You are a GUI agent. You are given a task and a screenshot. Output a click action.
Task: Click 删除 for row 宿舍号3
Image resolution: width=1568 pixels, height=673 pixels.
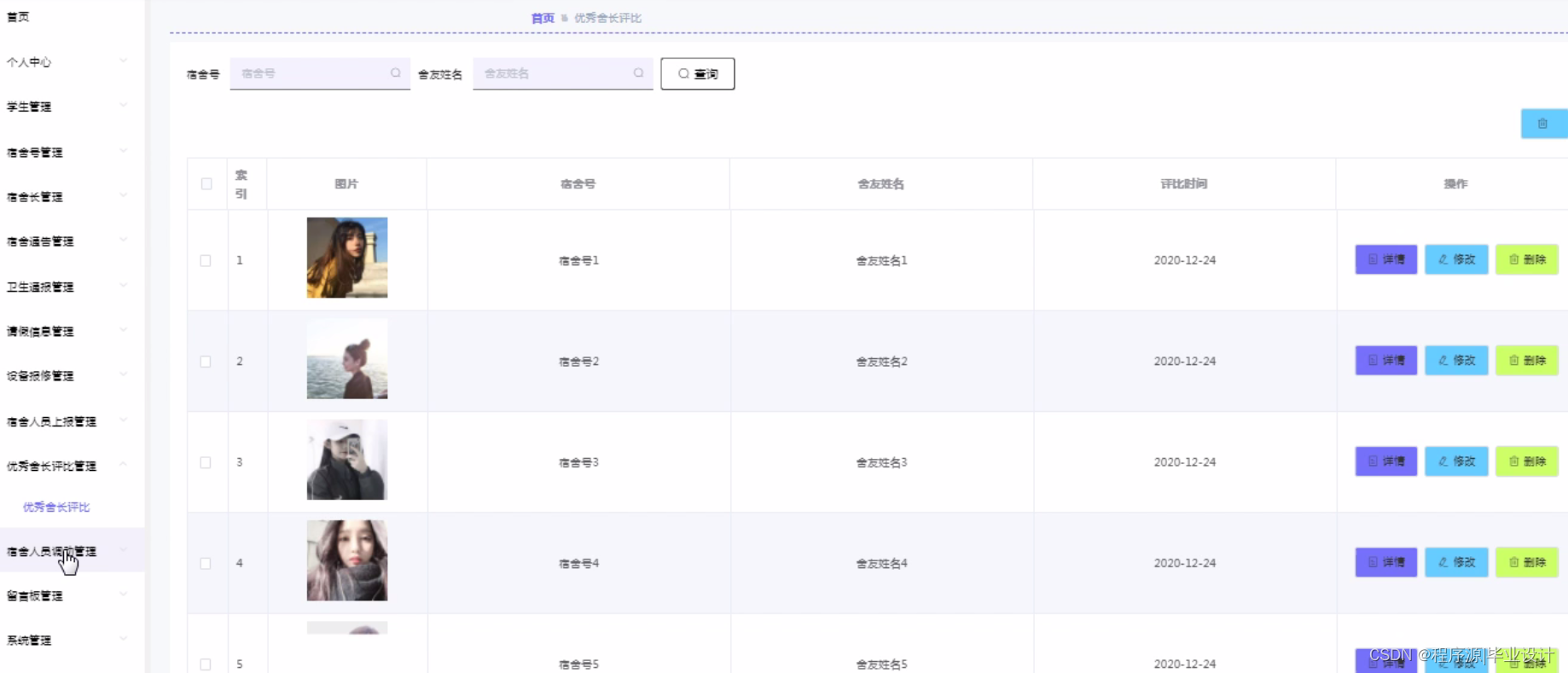(x=1527, y=461)
